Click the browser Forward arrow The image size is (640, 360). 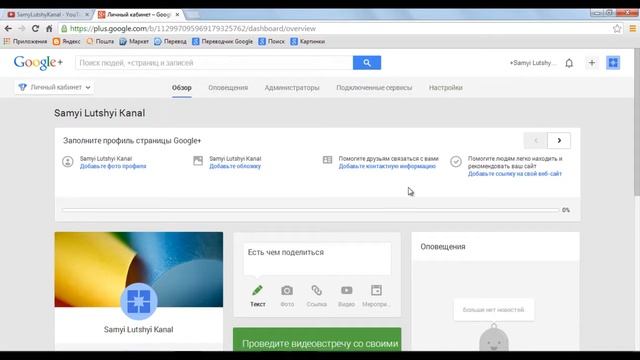point(22,29)
